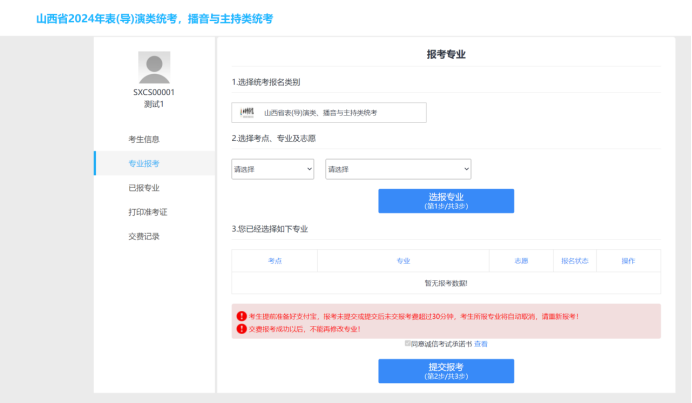
Task: Open the 查看 link beside the pledge
Action: [x=481, y=344]
